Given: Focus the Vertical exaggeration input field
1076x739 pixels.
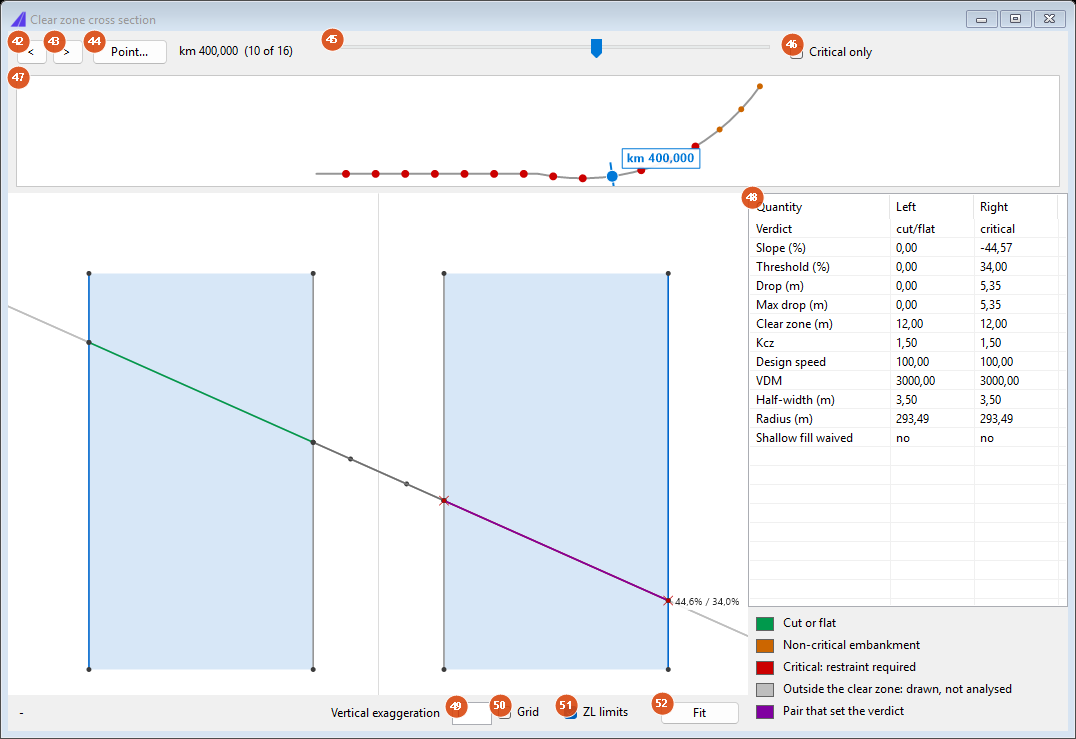Looking at the screenshot, I should 471,712.
